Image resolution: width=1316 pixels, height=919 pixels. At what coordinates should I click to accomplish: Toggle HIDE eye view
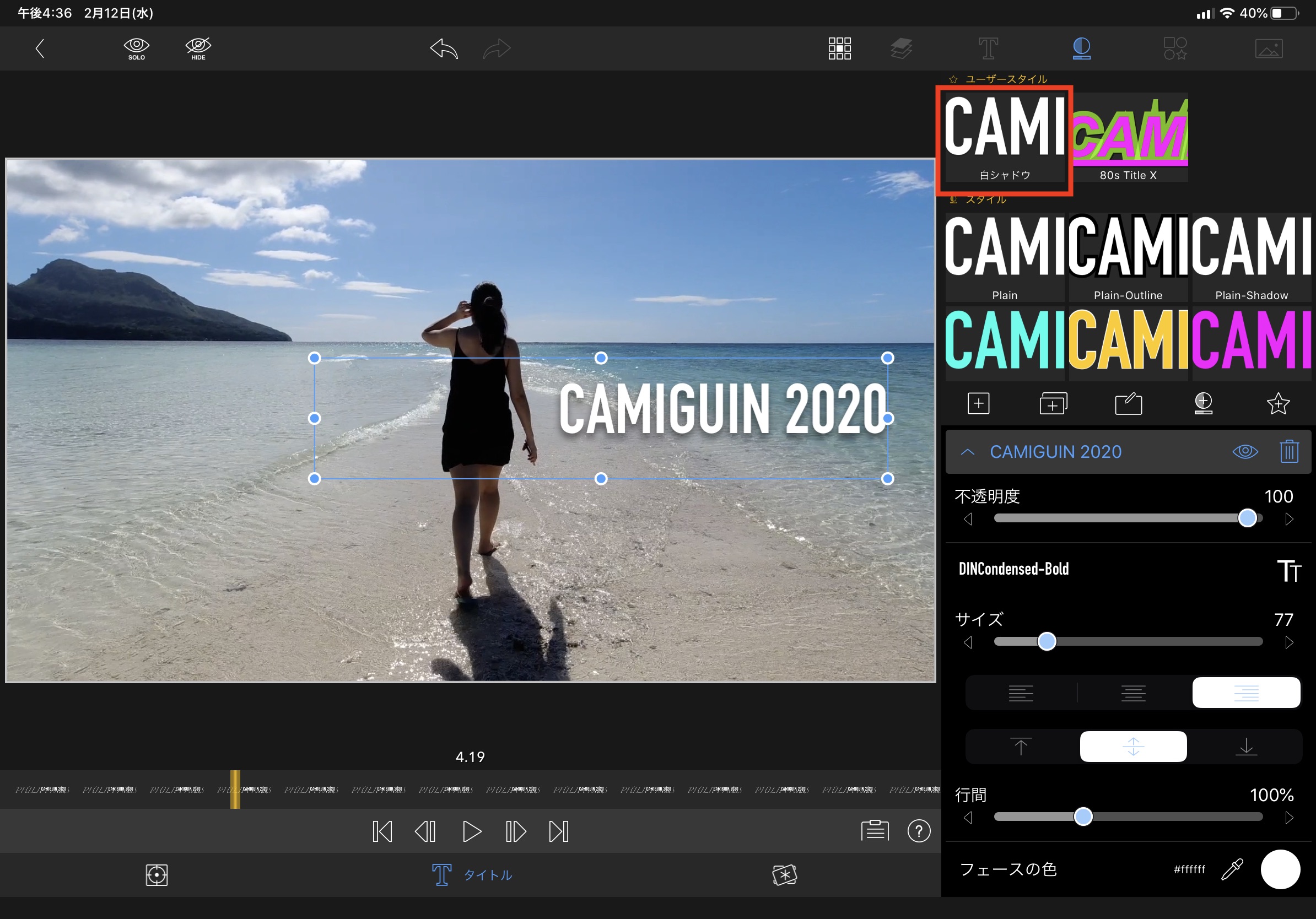[198, 48]
